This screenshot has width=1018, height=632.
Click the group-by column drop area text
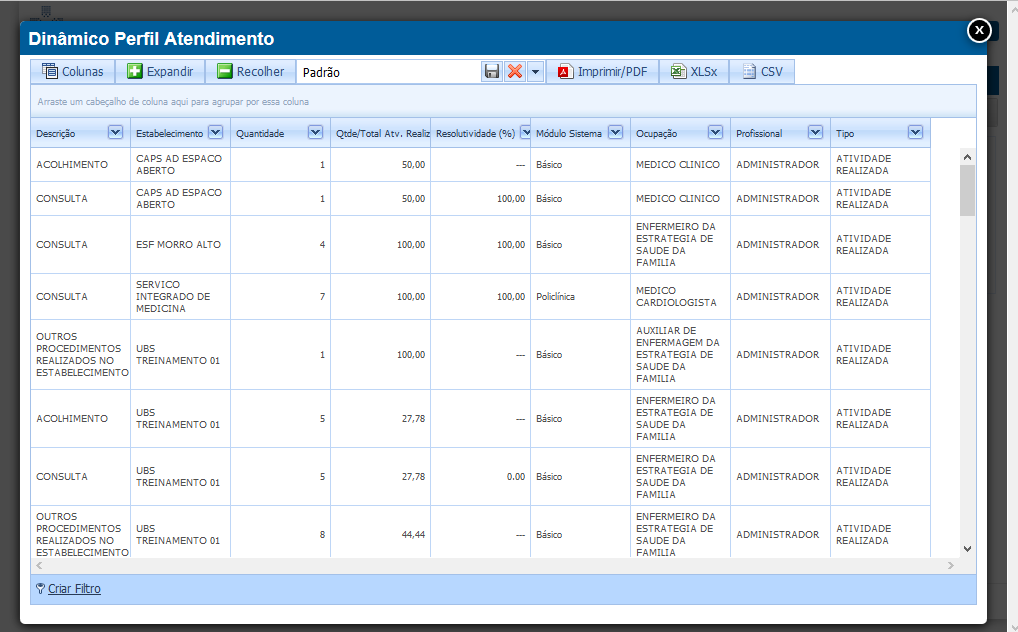click(173, 102)
